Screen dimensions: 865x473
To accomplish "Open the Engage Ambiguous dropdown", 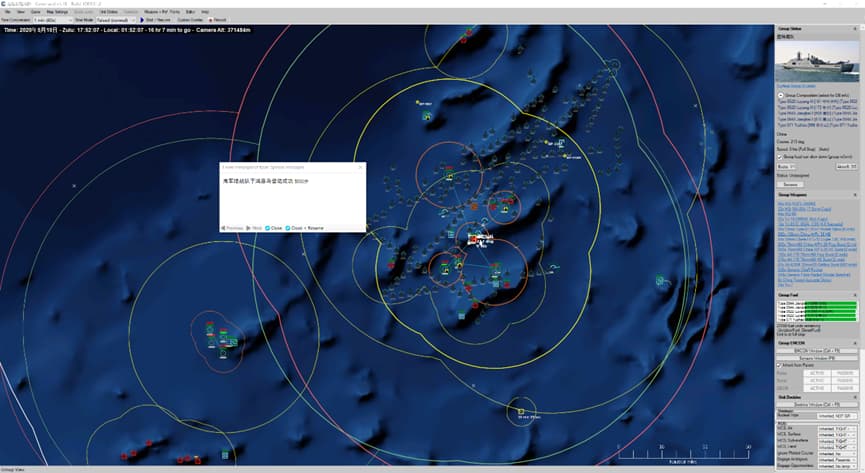I will click(x=837, y=460).
